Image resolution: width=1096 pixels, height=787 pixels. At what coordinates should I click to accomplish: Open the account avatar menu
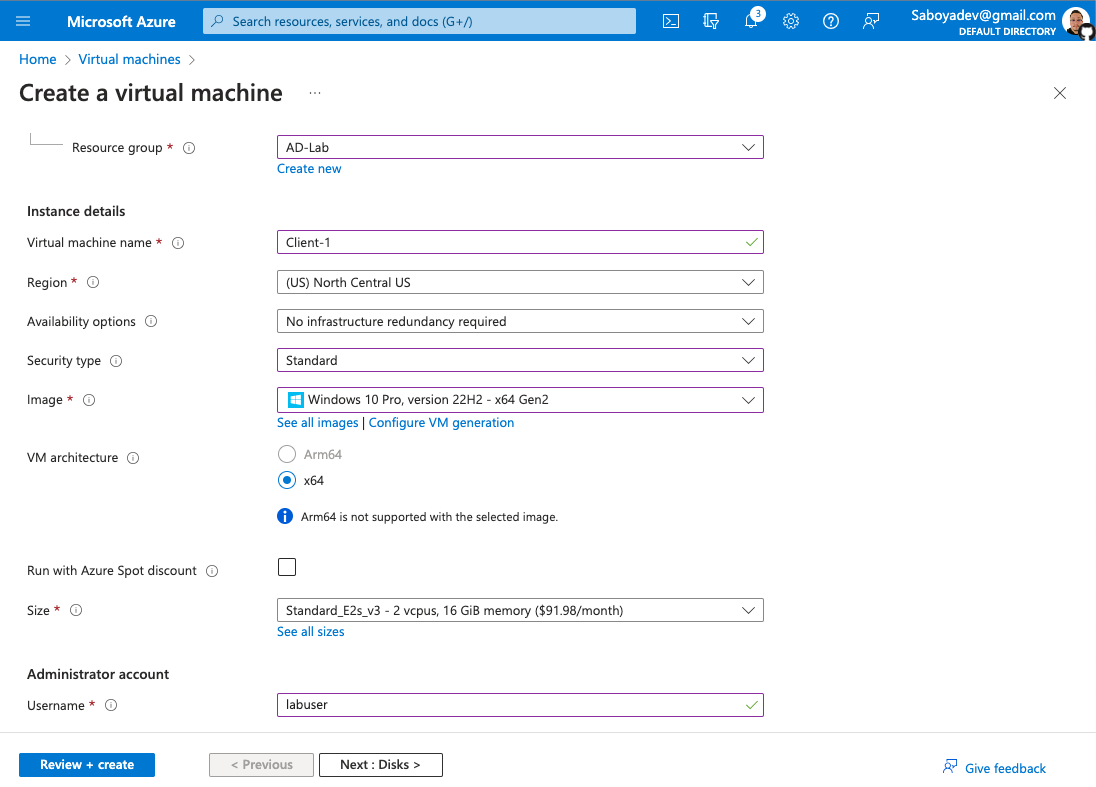[1075, 21]
